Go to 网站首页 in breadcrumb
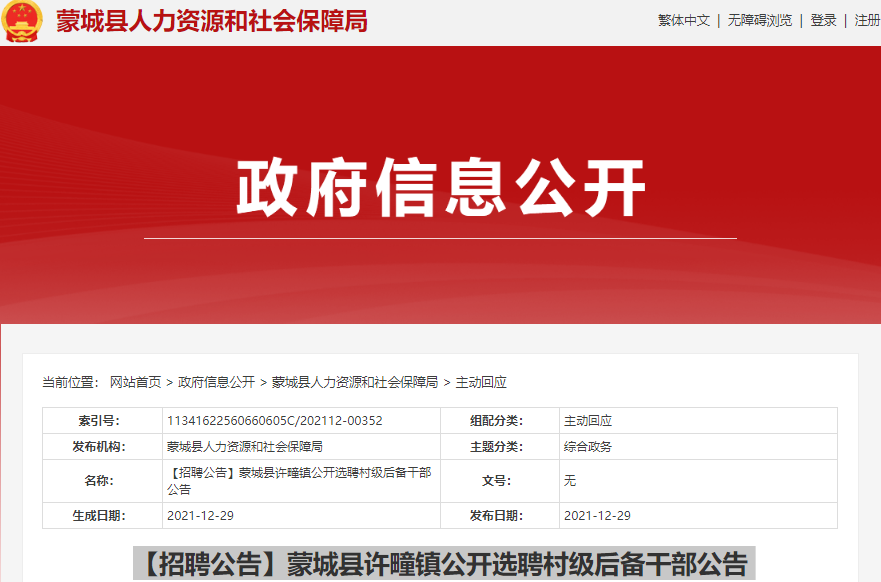Viewport: 881px width, 582px height. click(x=135, y=383)
